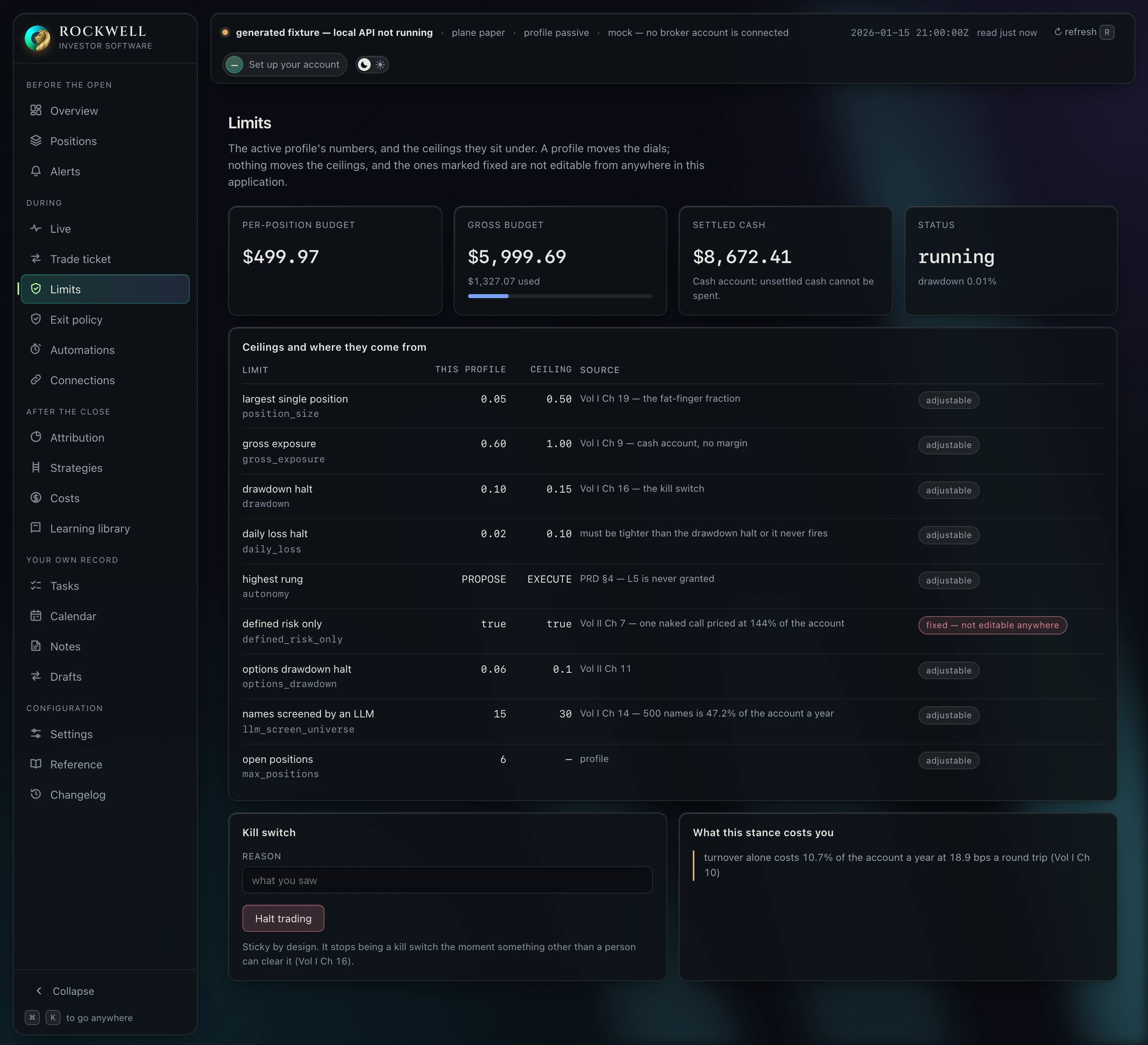
Task: Click the Learning library book icon
Action: [36, 528]
